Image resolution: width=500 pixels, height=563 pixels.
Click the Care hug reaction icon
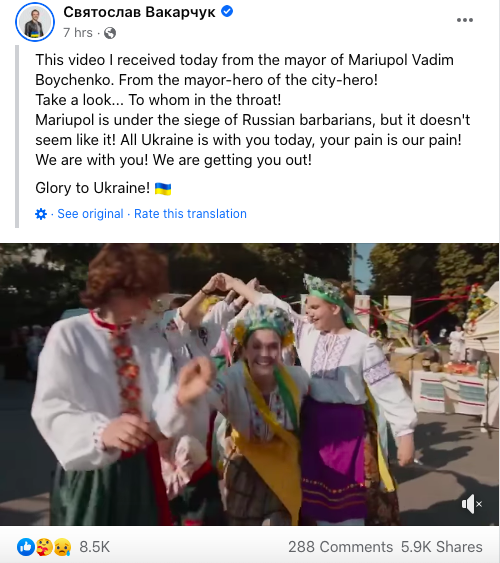click(x=44, y=547)
